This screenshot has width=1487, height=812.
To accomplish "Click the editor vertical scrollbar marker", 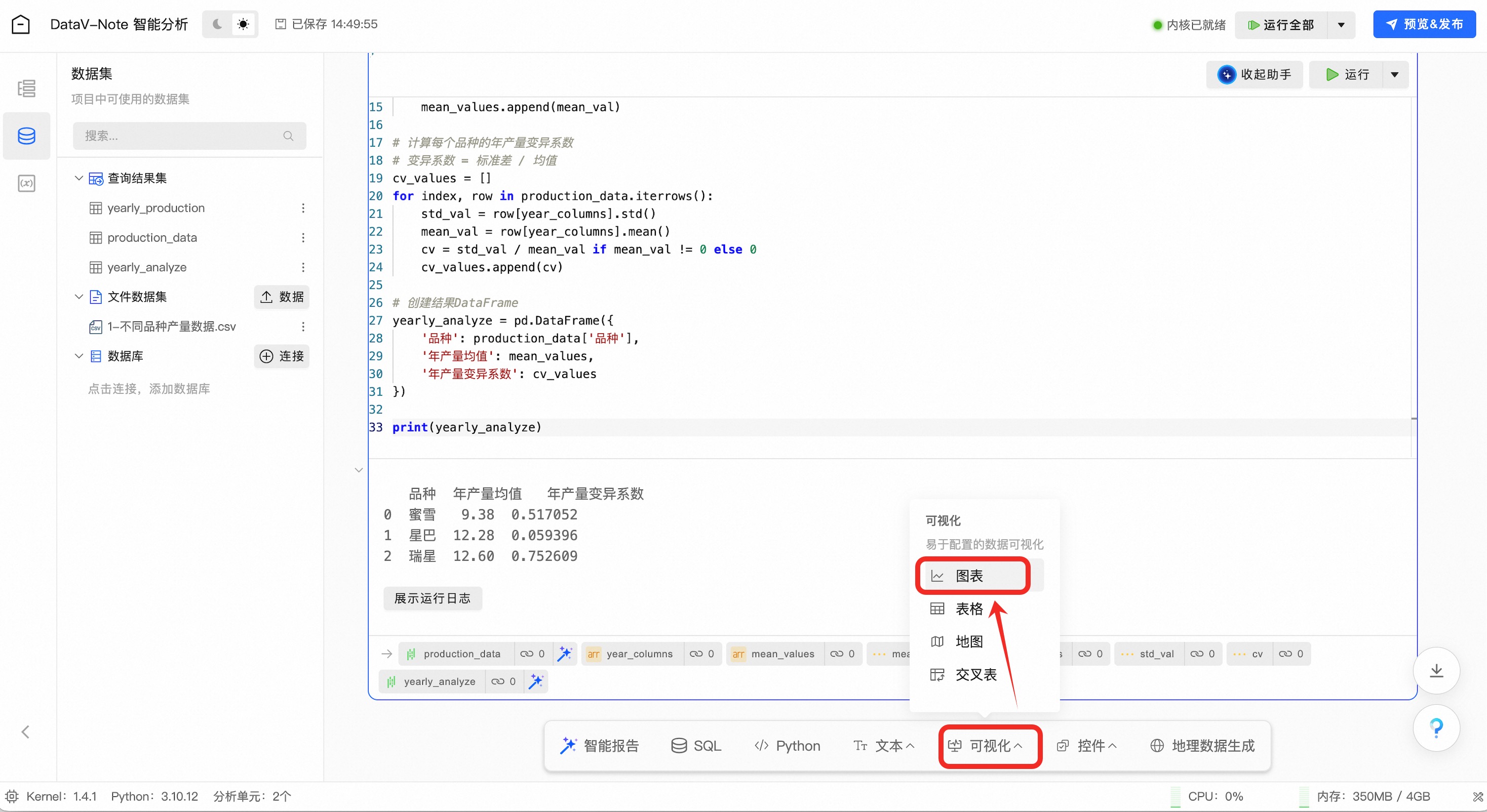I will [1414, 419].
